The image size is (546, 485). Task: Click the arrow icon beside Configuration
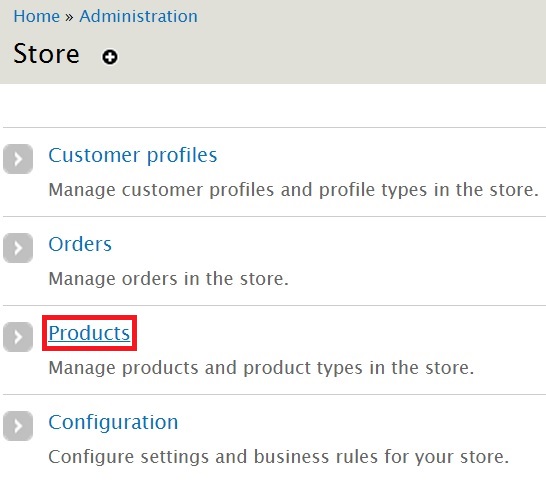(18, 426)
